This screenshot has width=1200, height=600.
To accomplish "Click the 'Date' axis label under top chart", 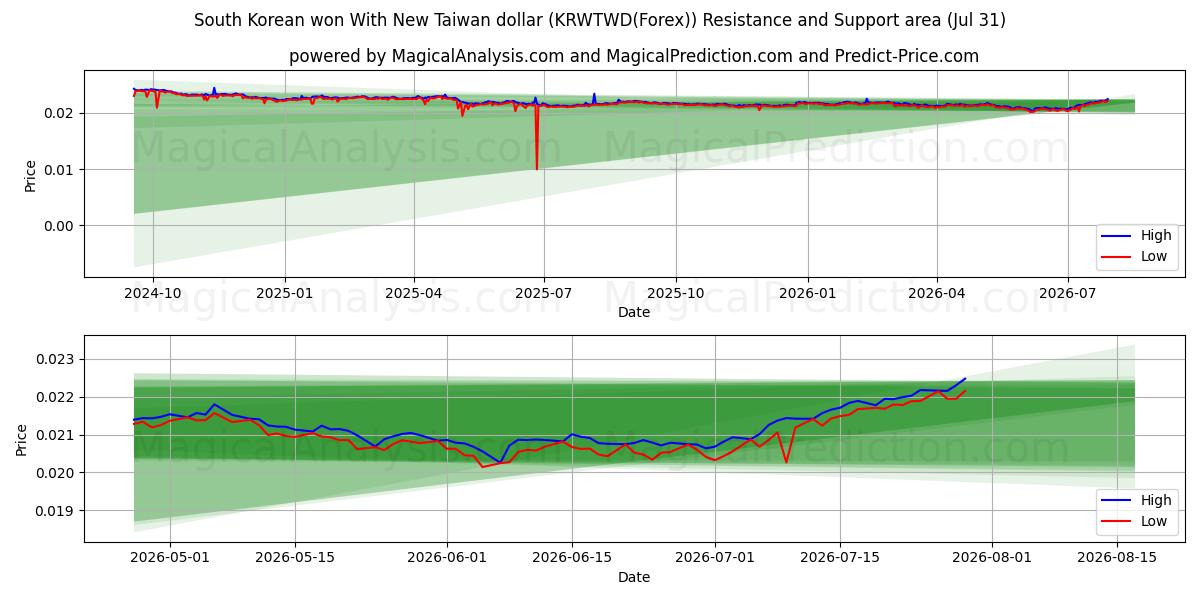I will click(x=634, y=312).
